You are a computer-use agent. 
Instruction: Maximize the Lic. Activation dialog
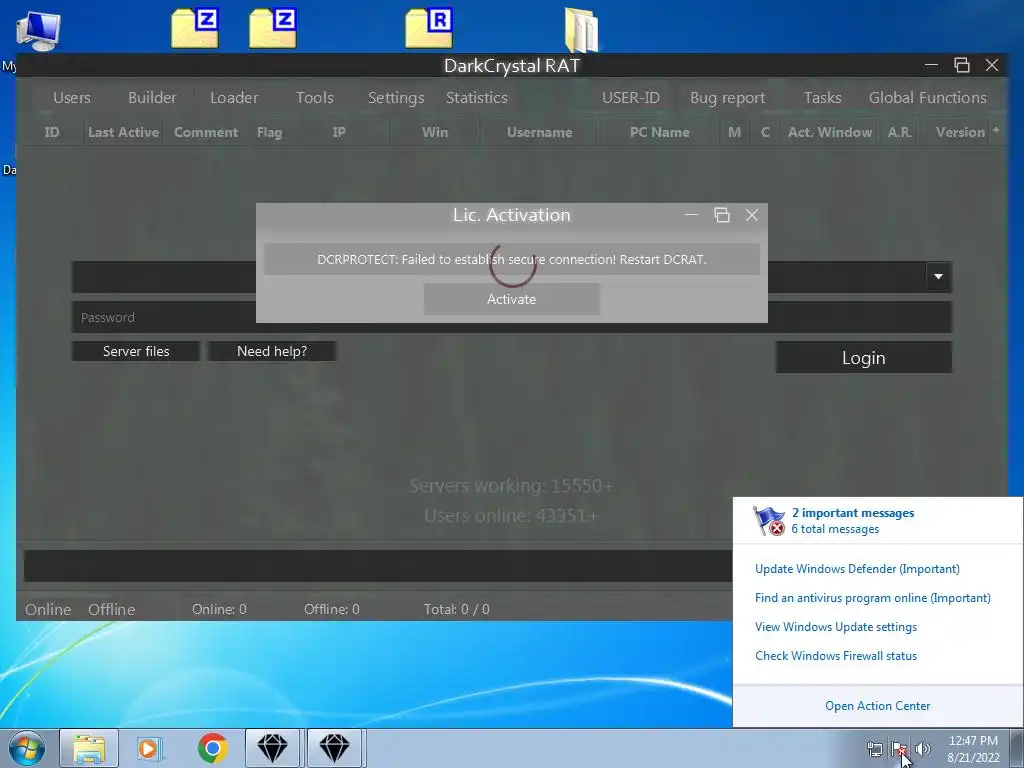(x=722, y=215)
